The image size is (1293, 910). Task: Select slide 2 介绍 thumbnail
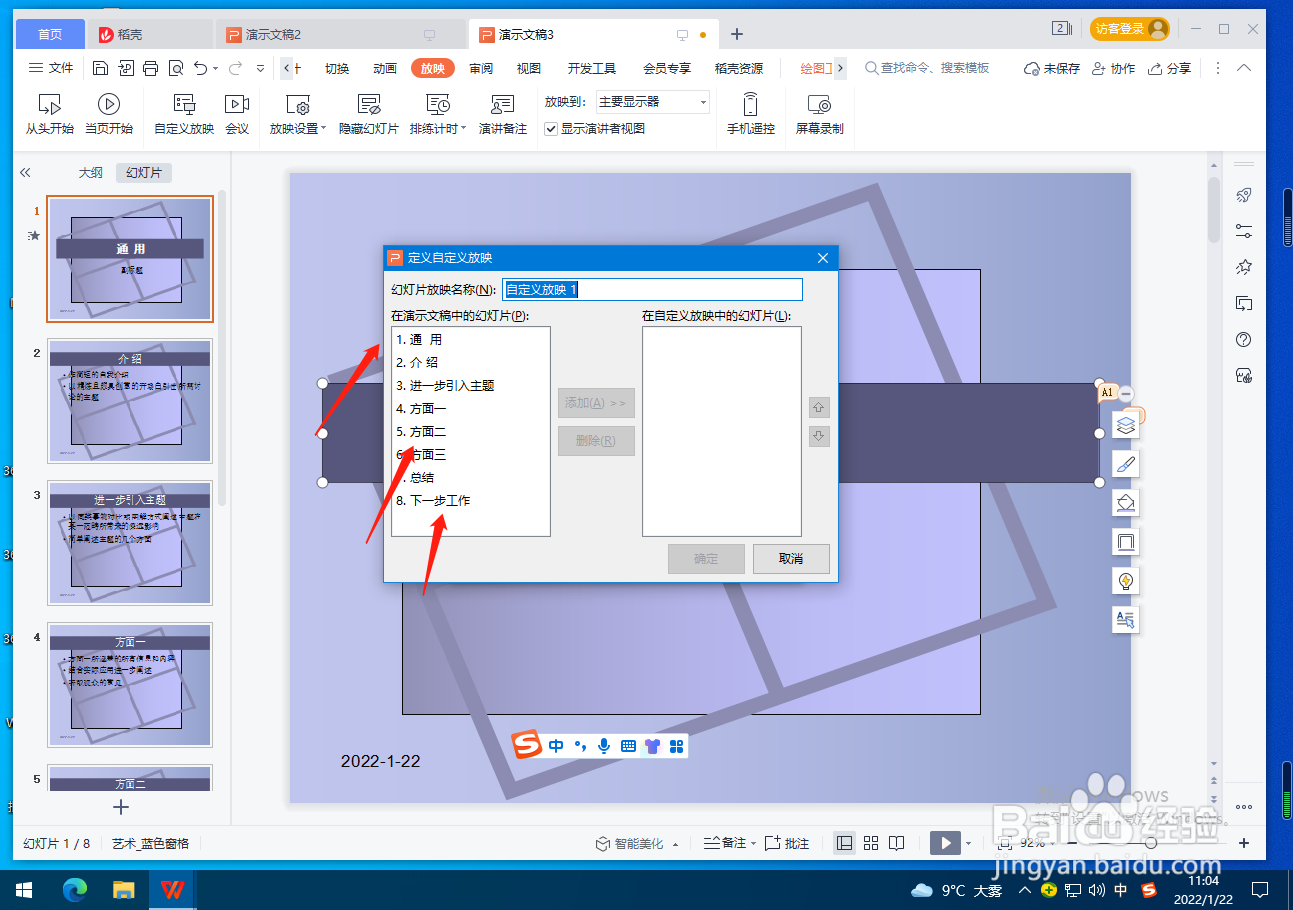pos(130,401)
